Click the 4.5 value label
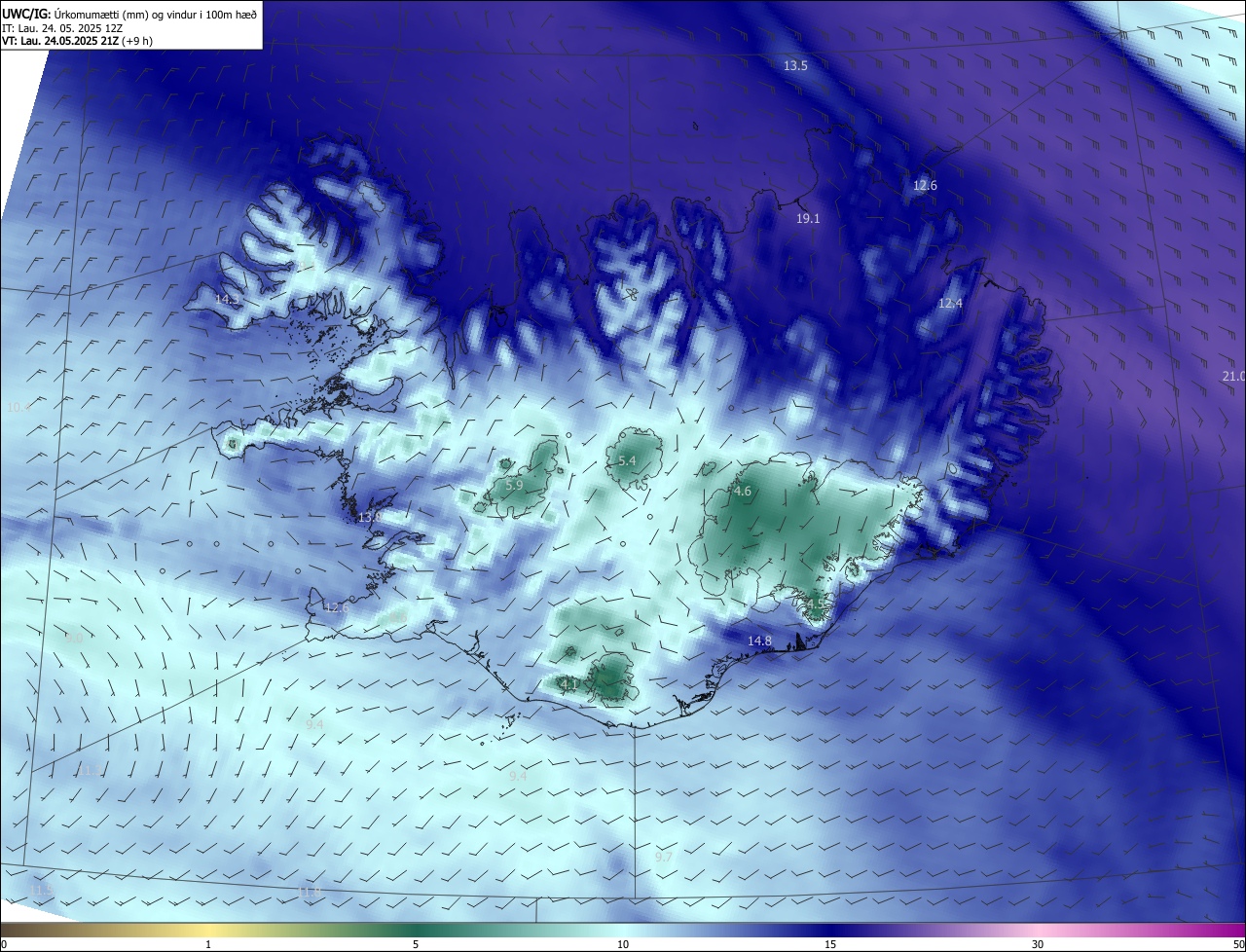This screenshot has height=952, width=1246. point(816,604)
